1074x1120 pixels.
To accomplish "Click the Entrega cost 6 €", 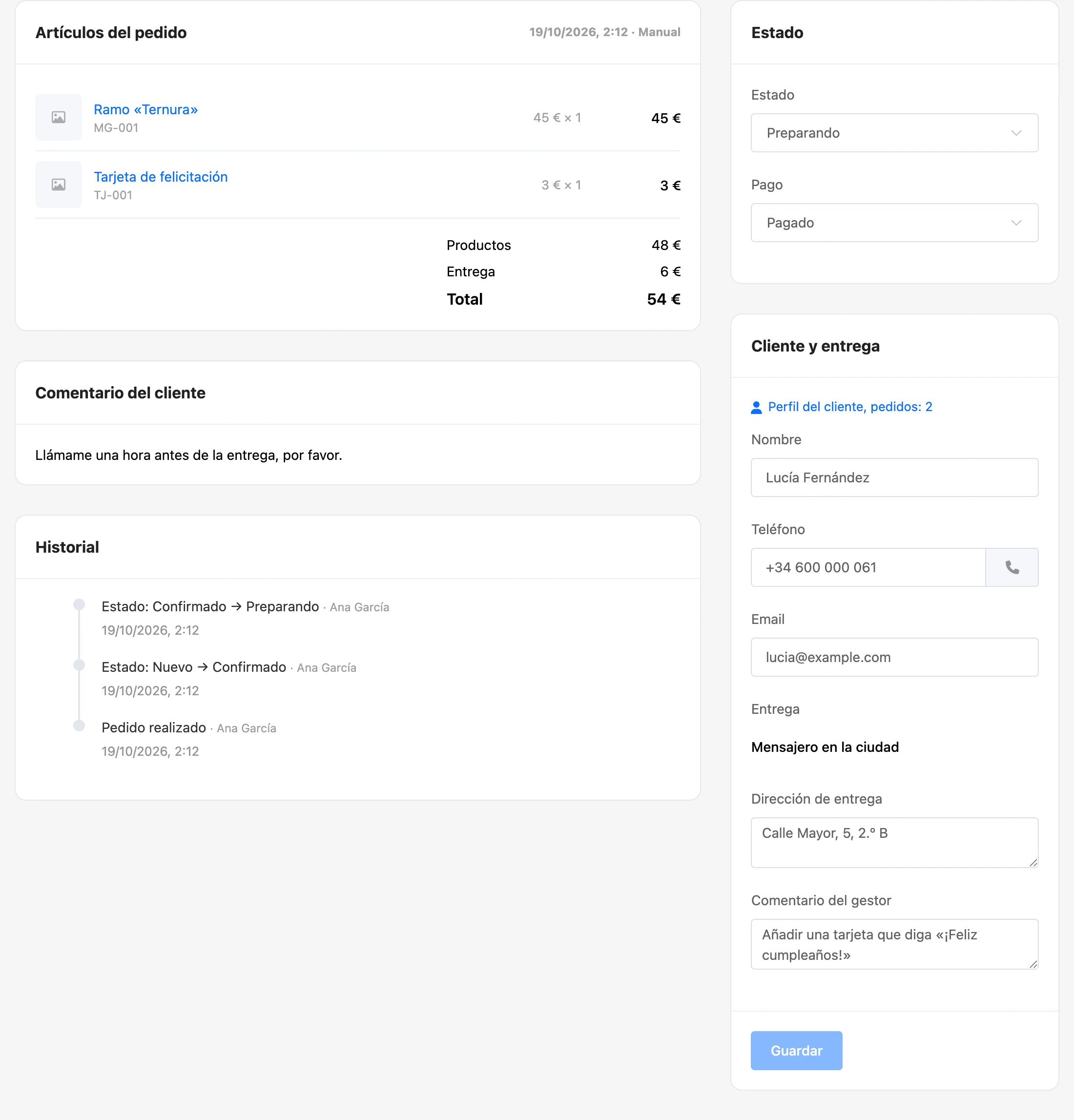I will coord(670,271).
